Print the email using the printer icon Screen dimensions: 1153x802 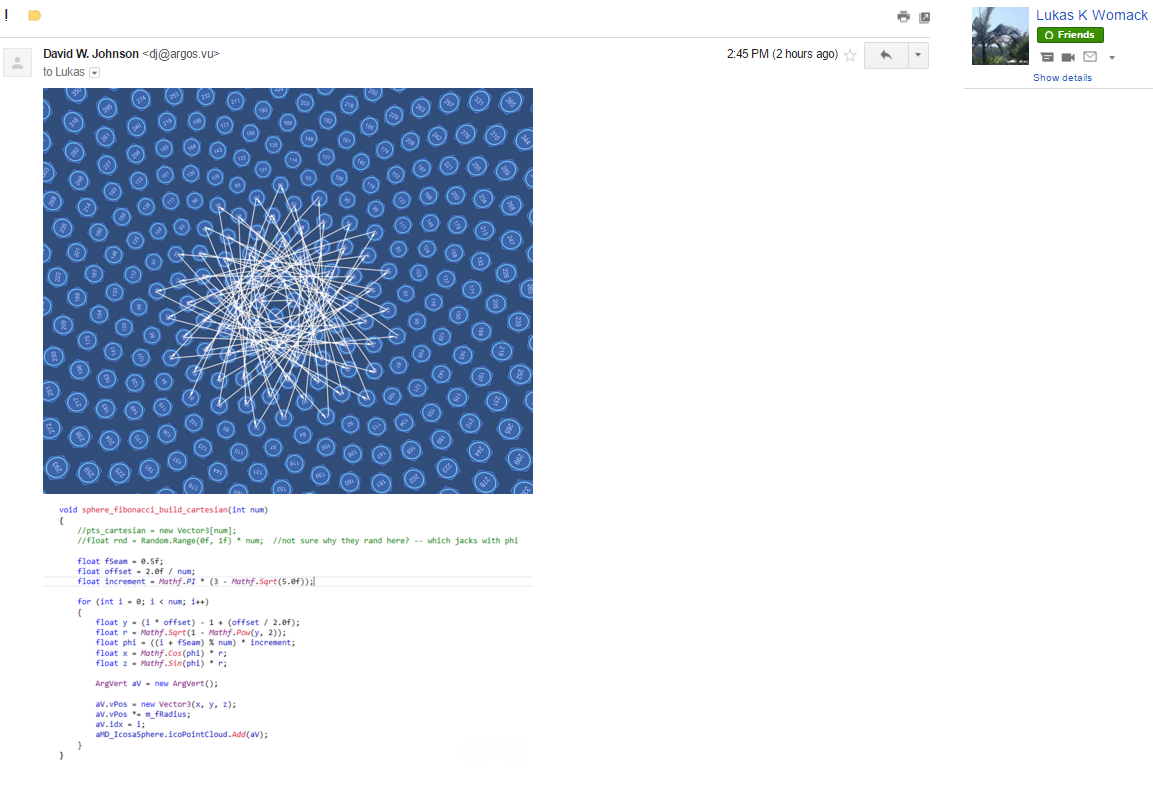coord(903,17)
